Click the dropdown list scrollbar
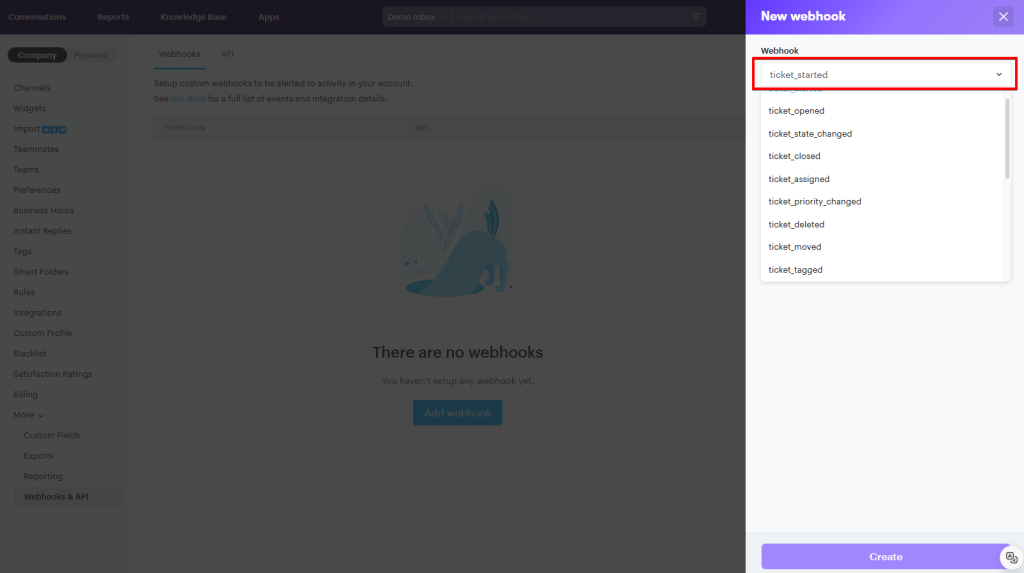The height and width of the screenshot is (573, 1024). click(1006, 140)
